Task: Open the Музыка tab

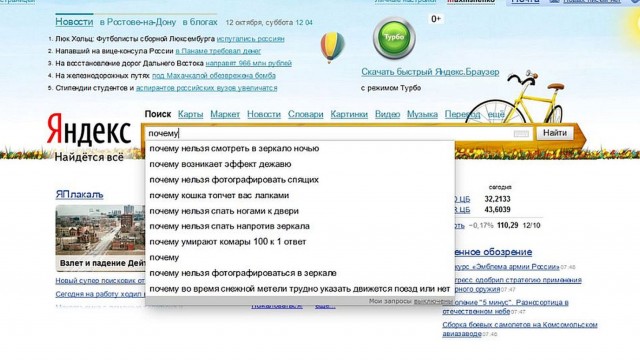Action: [x=422, y=114]
